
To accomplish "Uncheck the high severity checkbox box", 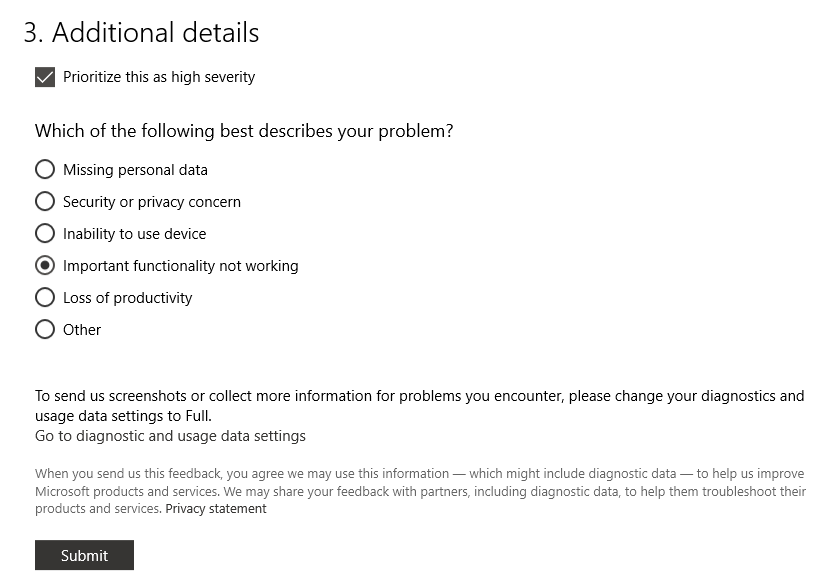I will 45,77.
